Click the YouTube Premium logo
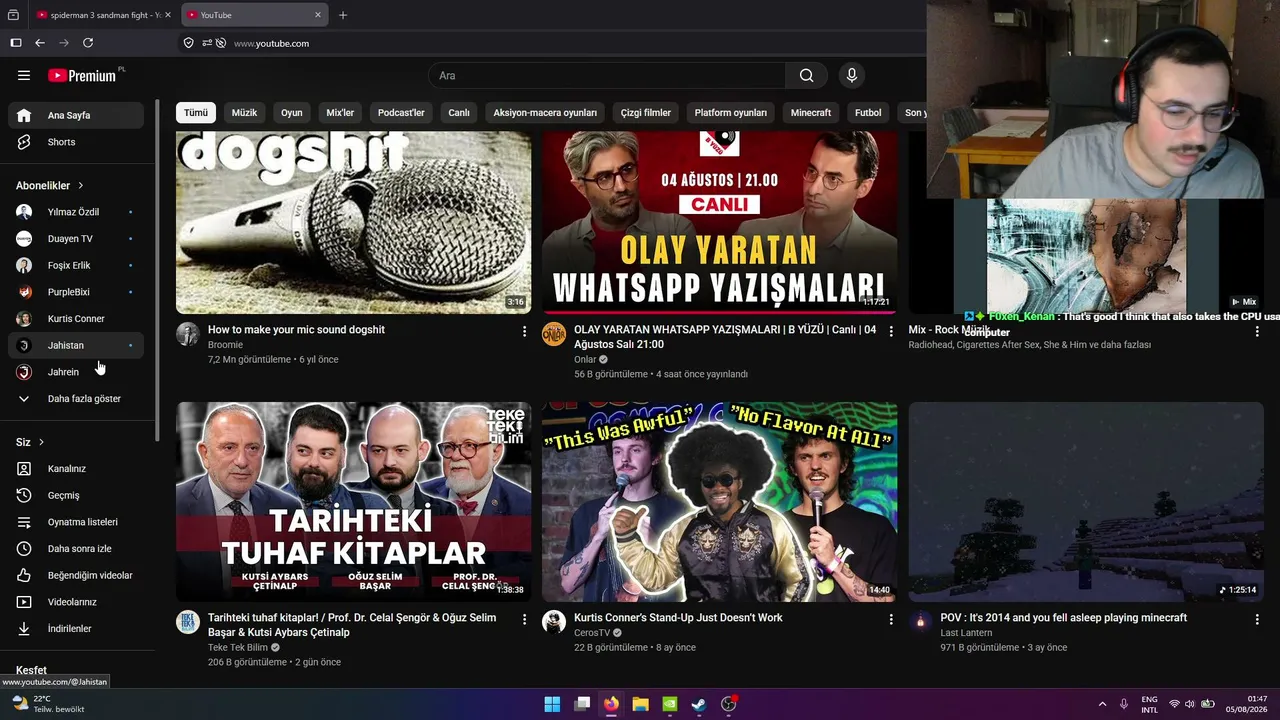Screen dimensions: 1280x720 click(84, 75)
